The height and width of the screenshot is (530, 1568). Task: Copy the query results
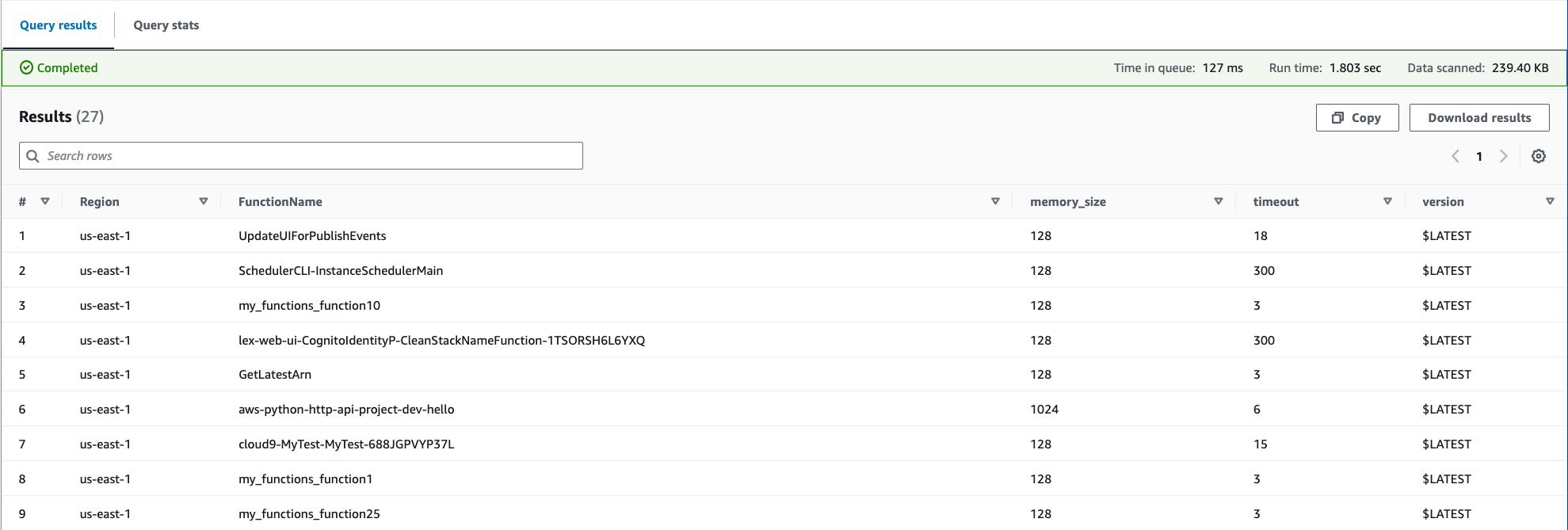pyautogui.click(x=1356, y=117)
